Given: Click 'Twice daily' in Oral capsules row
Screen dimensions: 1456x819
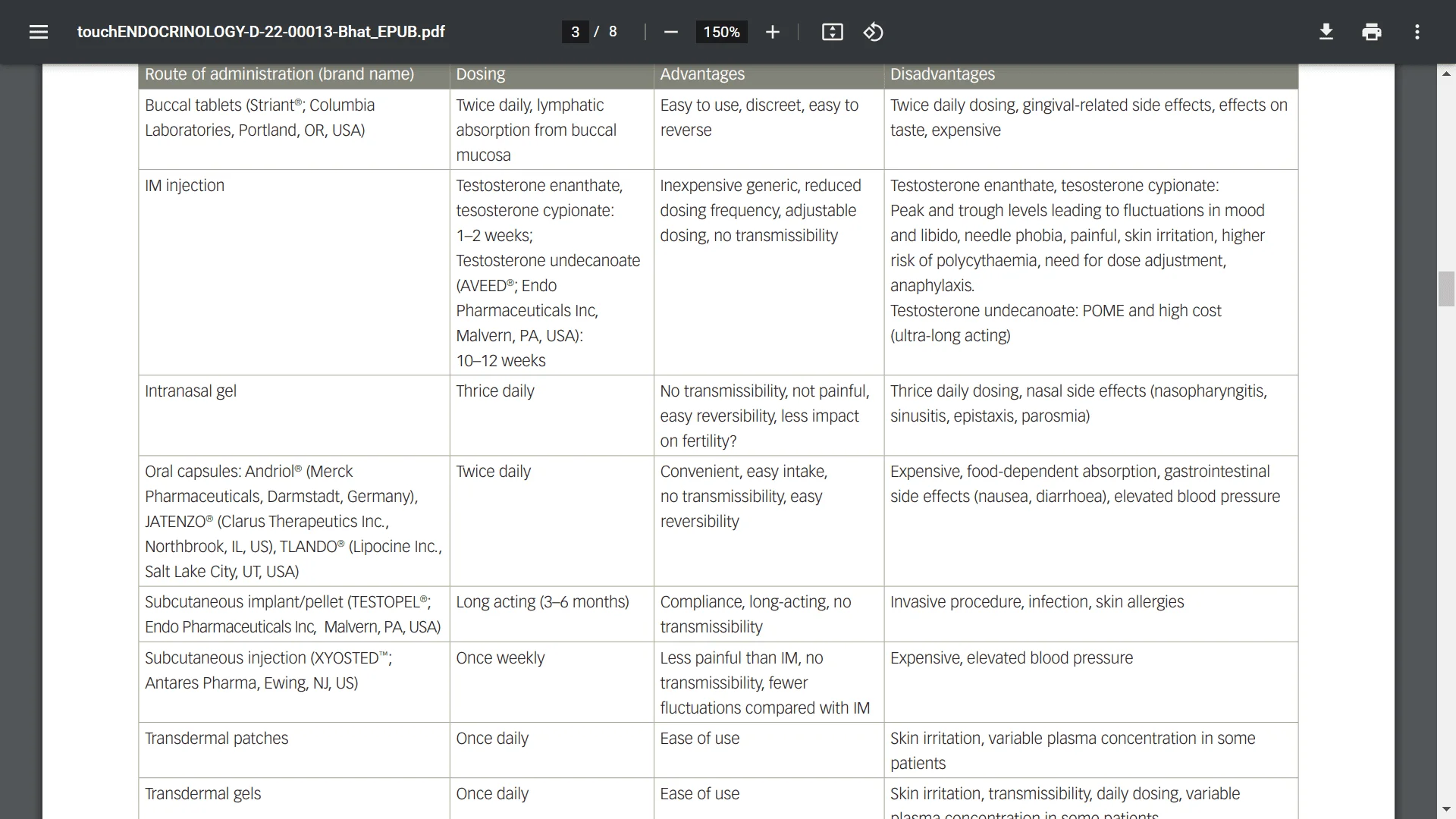Looking at the screenshot, I should [x=493, y=472].
